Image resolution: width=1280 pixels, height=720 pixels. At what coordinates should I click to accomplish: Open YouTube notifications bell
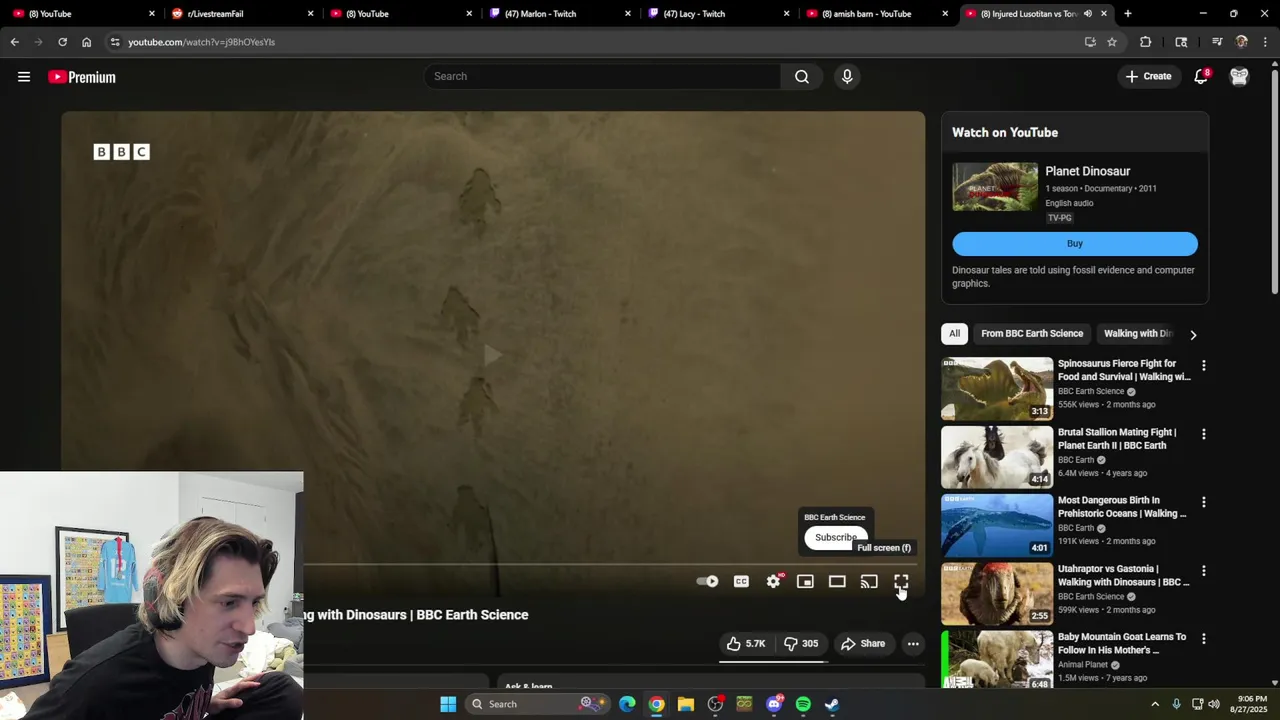1202,76
